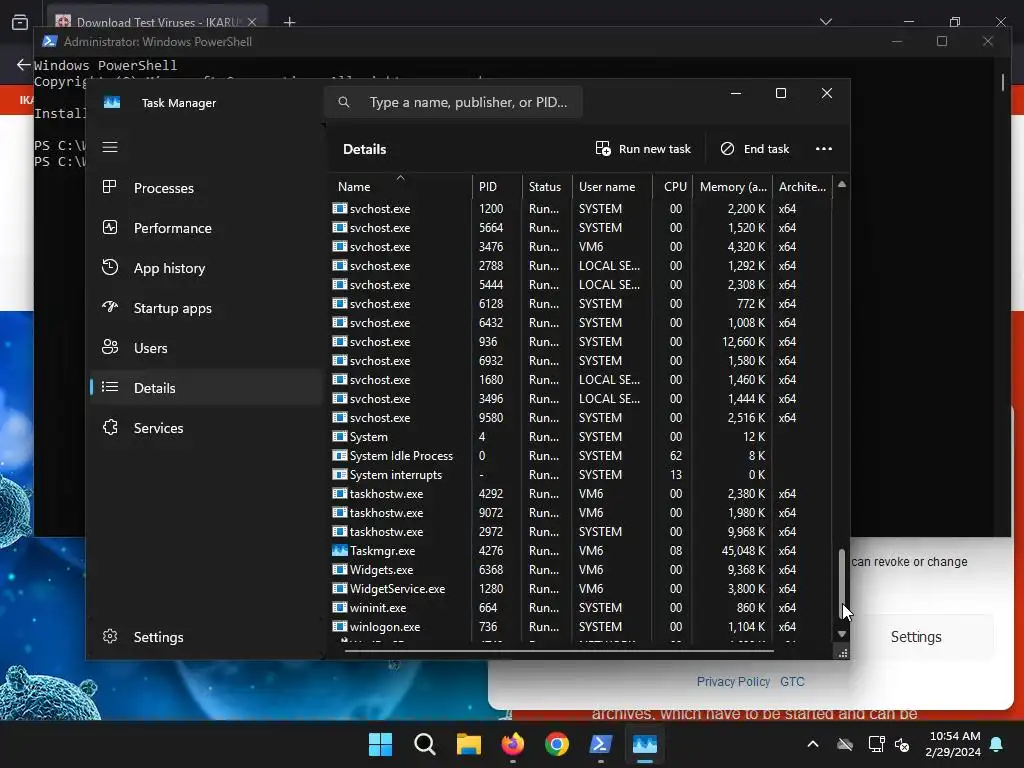Click the Settings button in cookie dialog

click(x=916, y=637)
